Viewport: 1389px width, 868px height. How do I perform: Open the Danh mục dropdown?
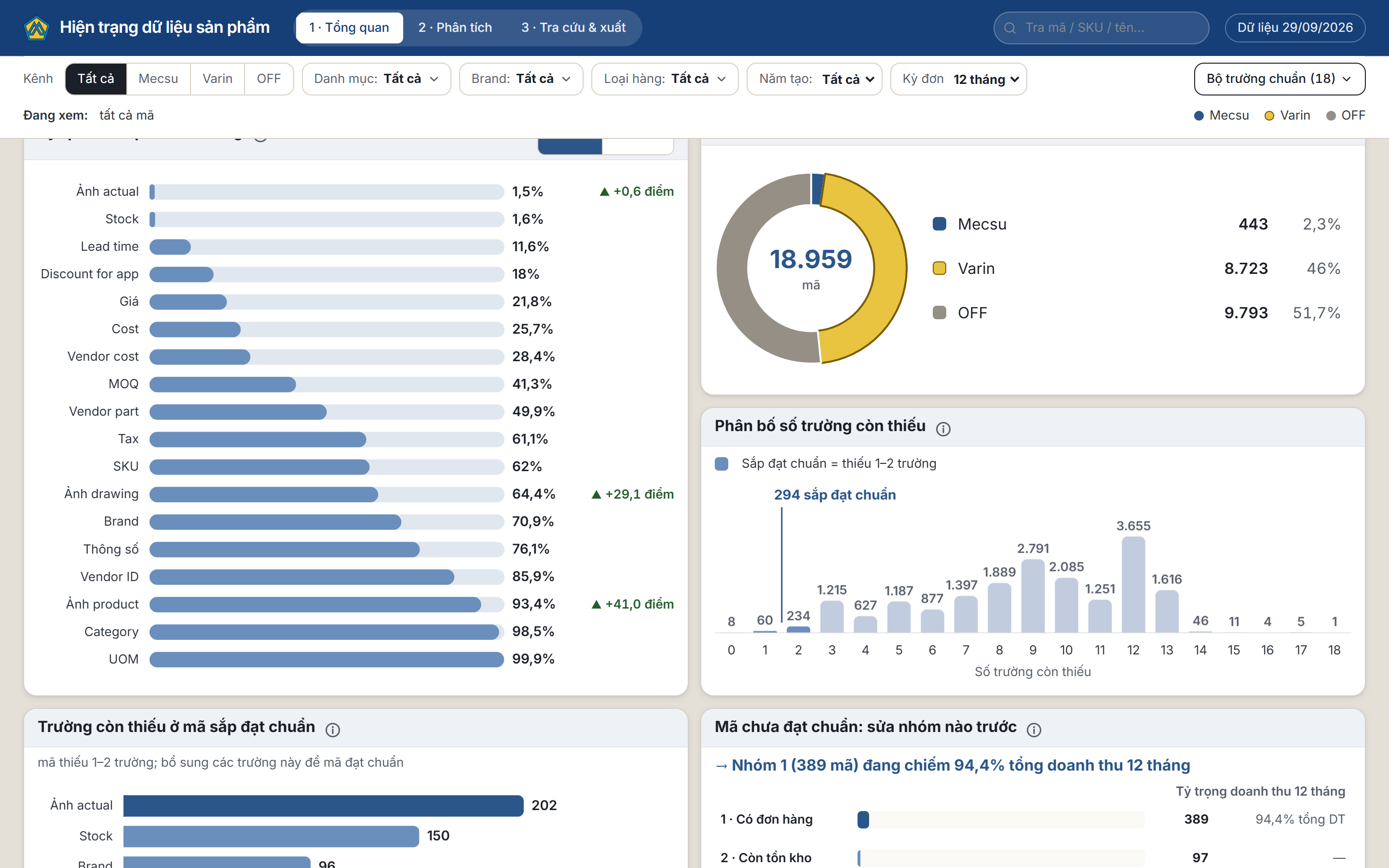[x=377, y=79]
